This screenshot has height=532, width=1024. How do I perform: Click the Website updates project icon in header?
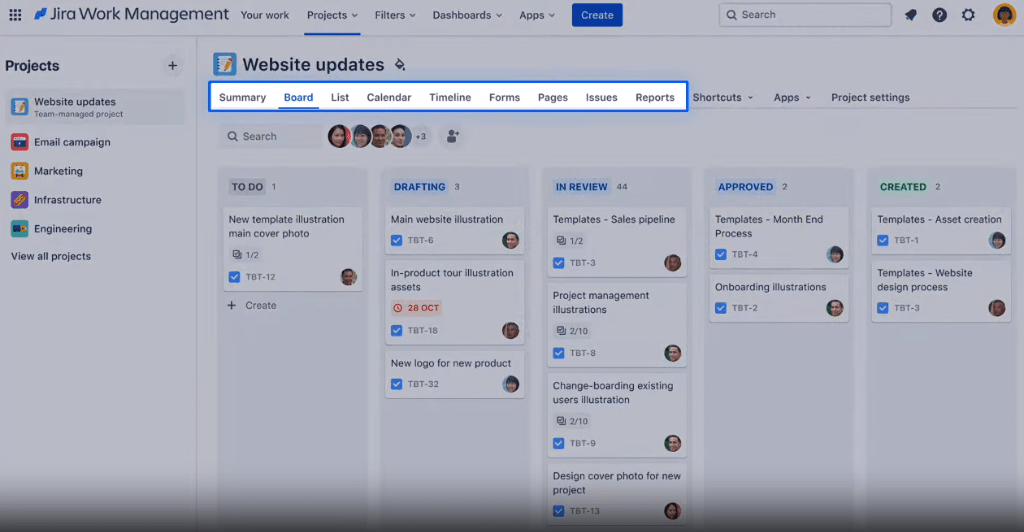[x=225, y=64]
